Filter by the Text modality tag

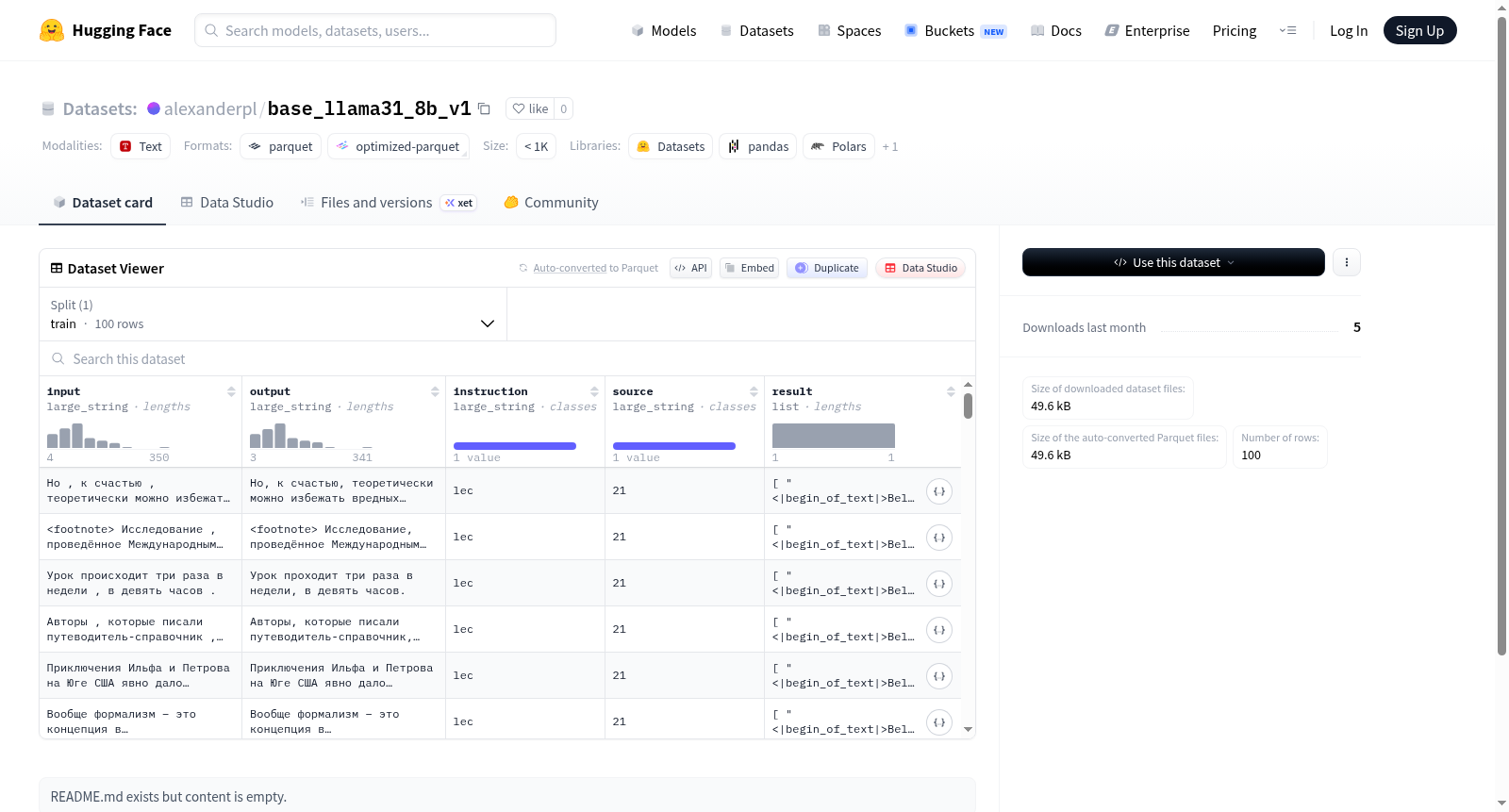[x=141, y=146]
